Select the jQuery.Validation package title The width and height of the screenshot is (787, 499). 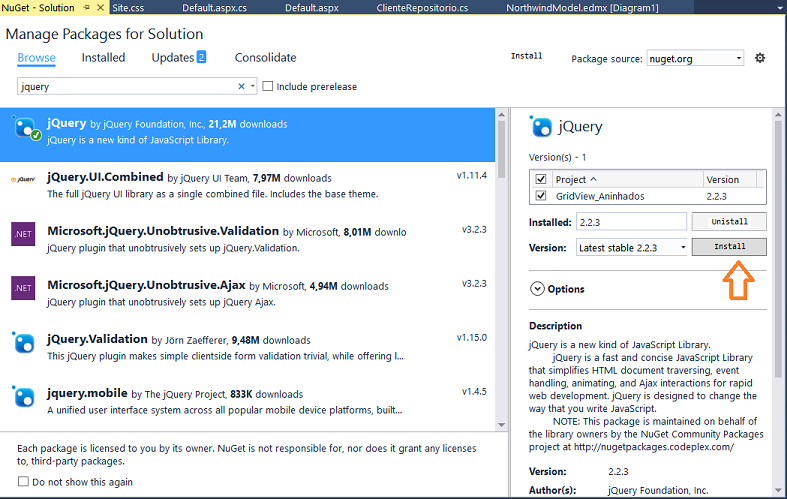click(97, 339)
